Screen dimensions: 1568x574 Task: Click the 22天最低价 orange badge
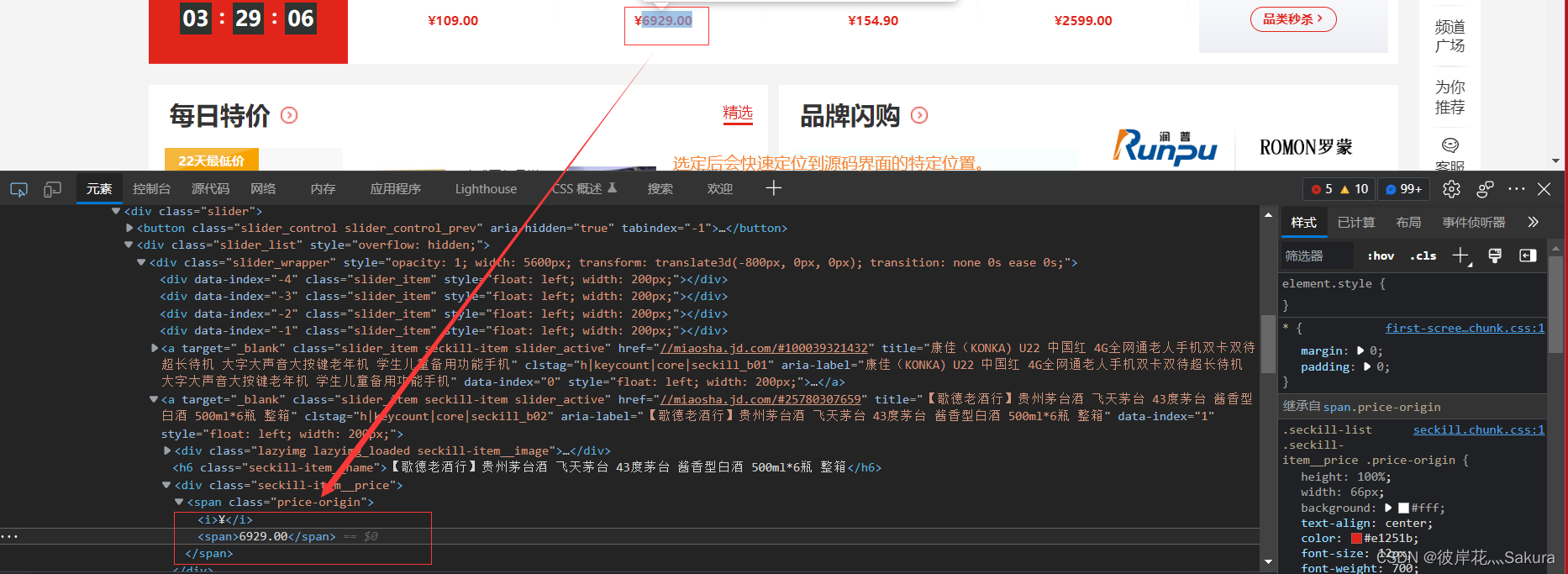211,161
